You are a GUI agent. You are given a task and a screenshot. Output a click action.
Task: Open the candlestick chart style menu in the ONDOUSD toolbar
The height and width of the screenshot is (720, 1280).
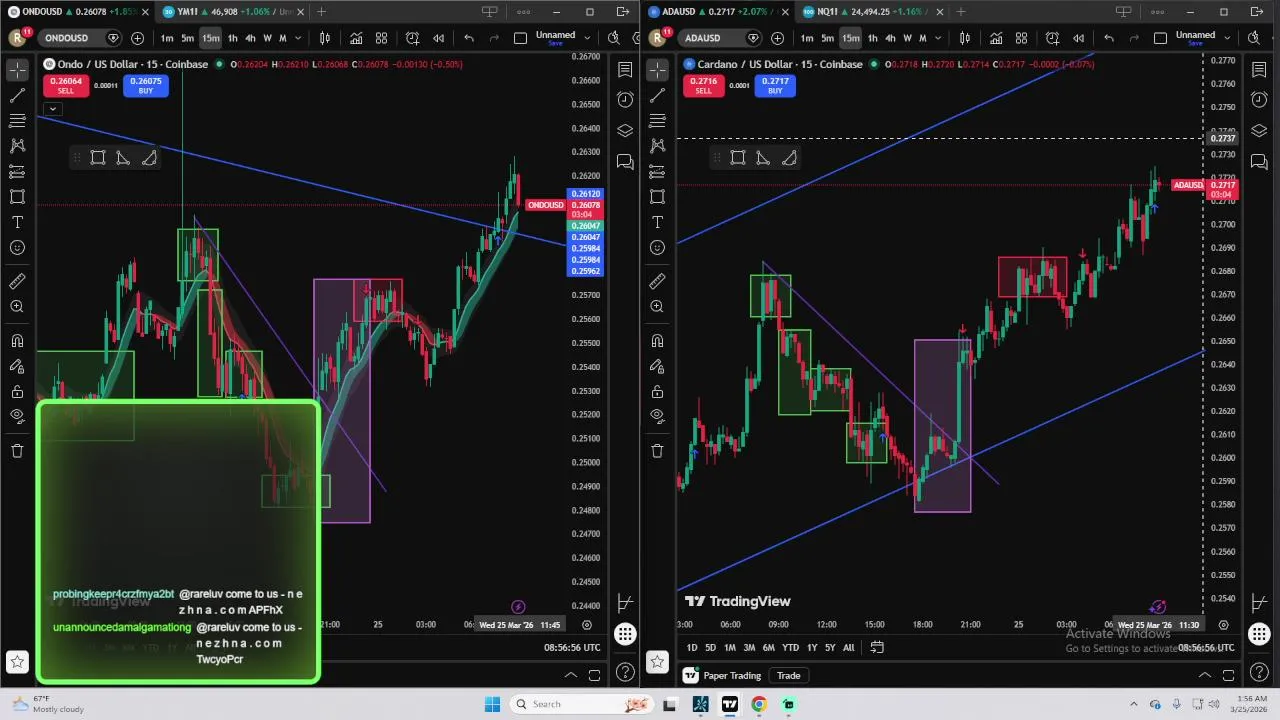point(325,38)
